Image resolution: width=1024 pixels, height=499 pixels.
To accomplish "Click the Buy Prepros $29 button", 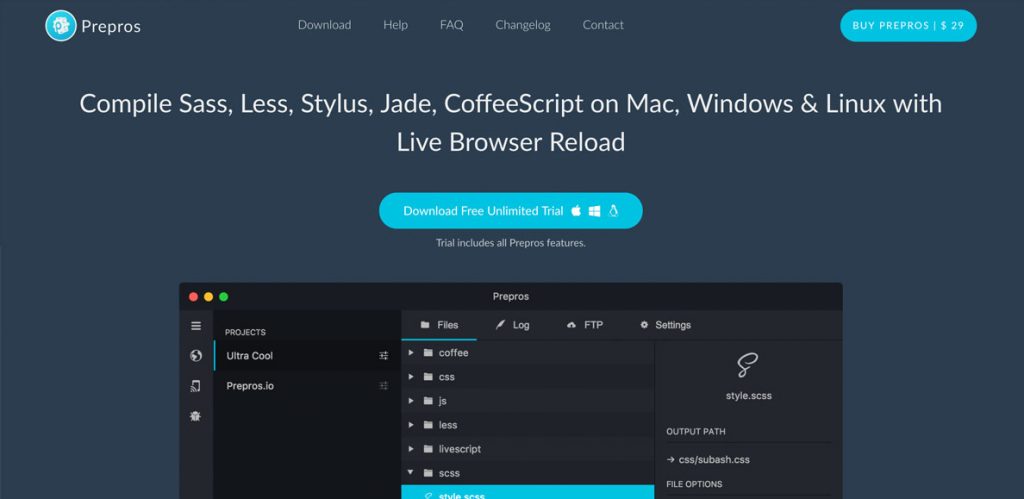I will click(907, 26).
